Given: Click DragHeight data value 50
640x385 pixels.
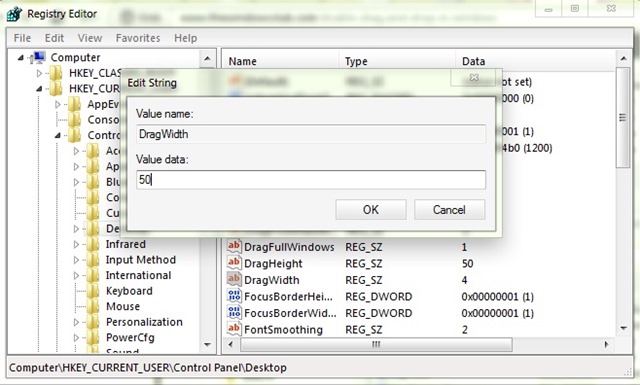Looking at the screenshot, I should pos(467,263).
